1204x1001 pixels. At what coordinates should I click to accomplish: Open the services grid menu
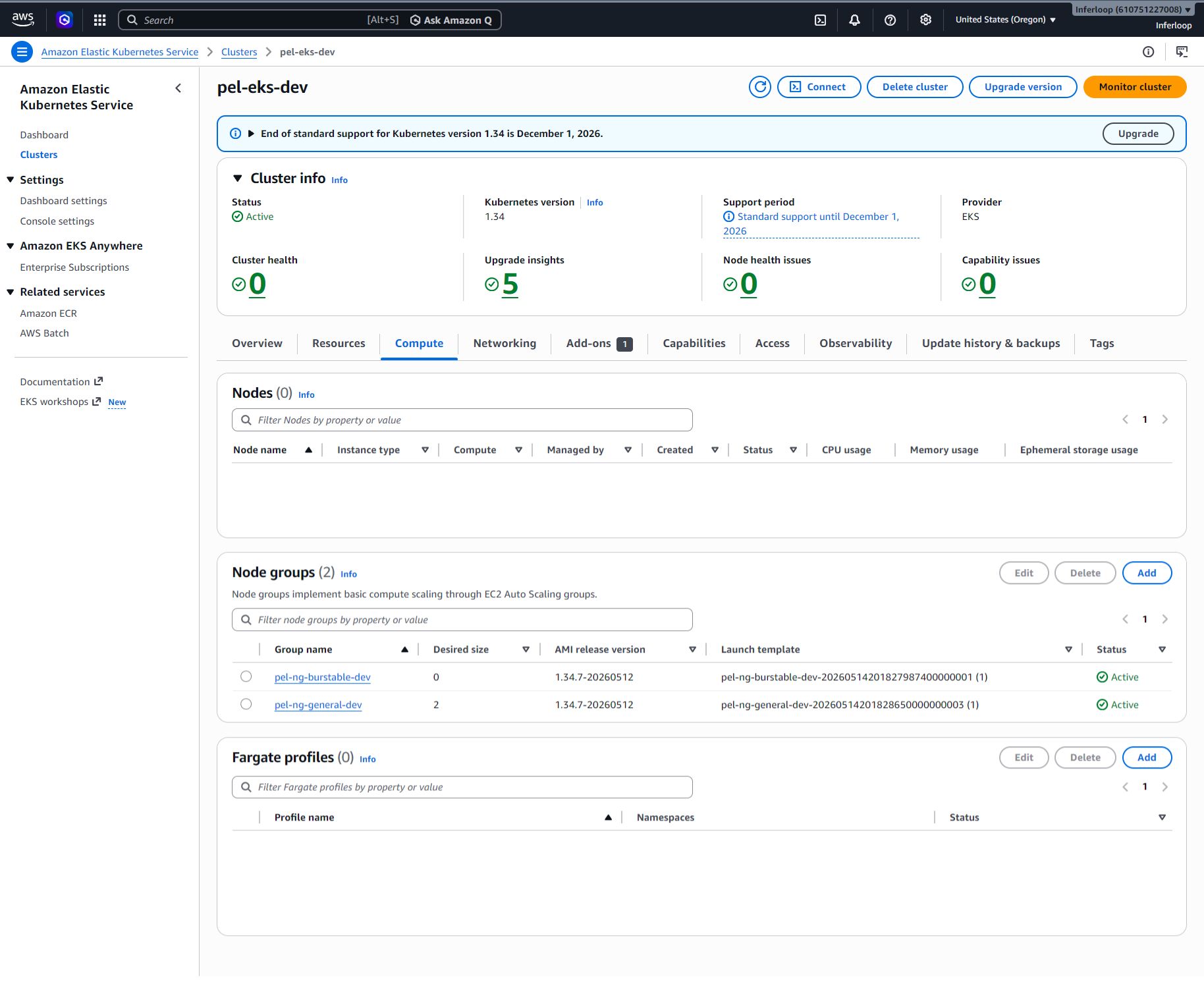(x=99, y=20)
